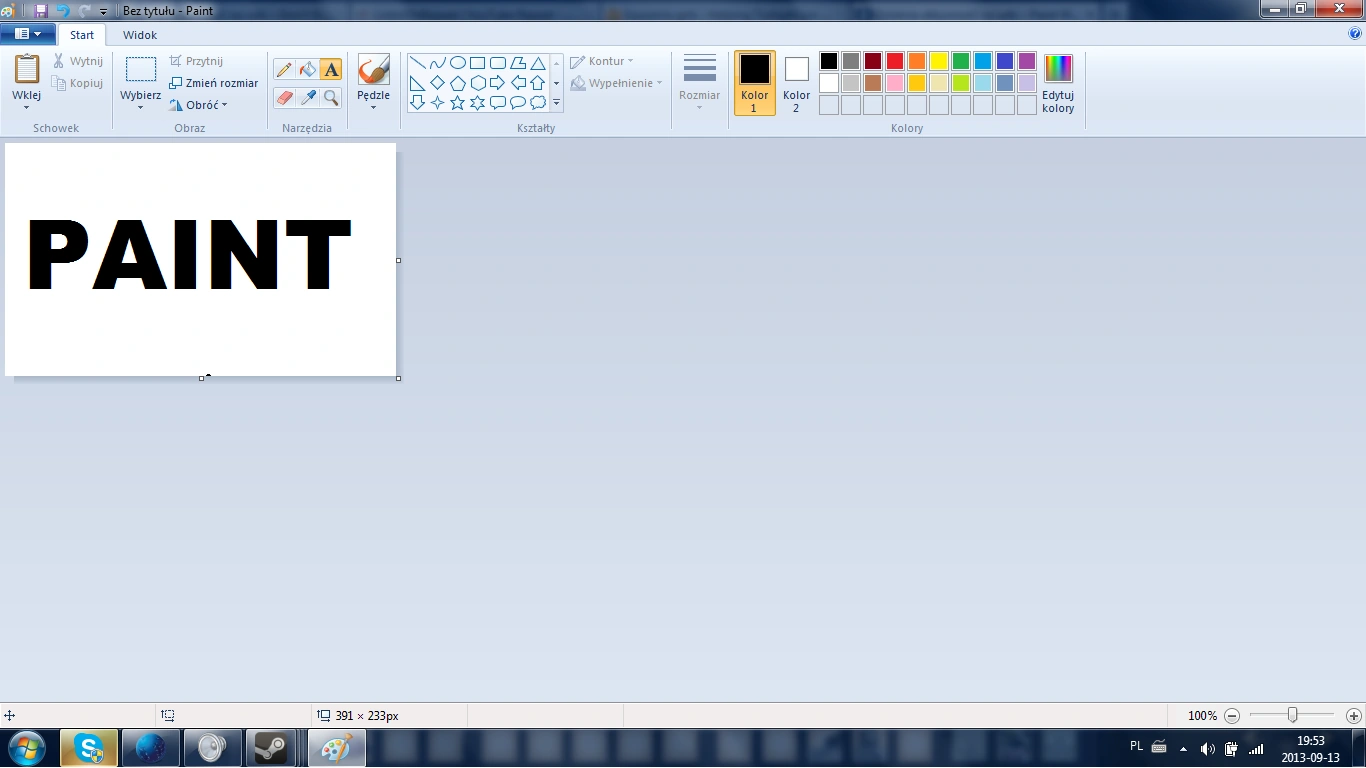Pick the red color swatch

click(894, 60)
